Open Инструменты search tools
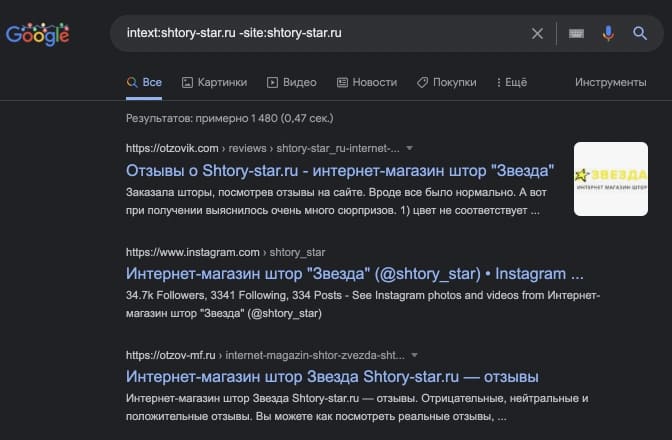 point(611,82)
